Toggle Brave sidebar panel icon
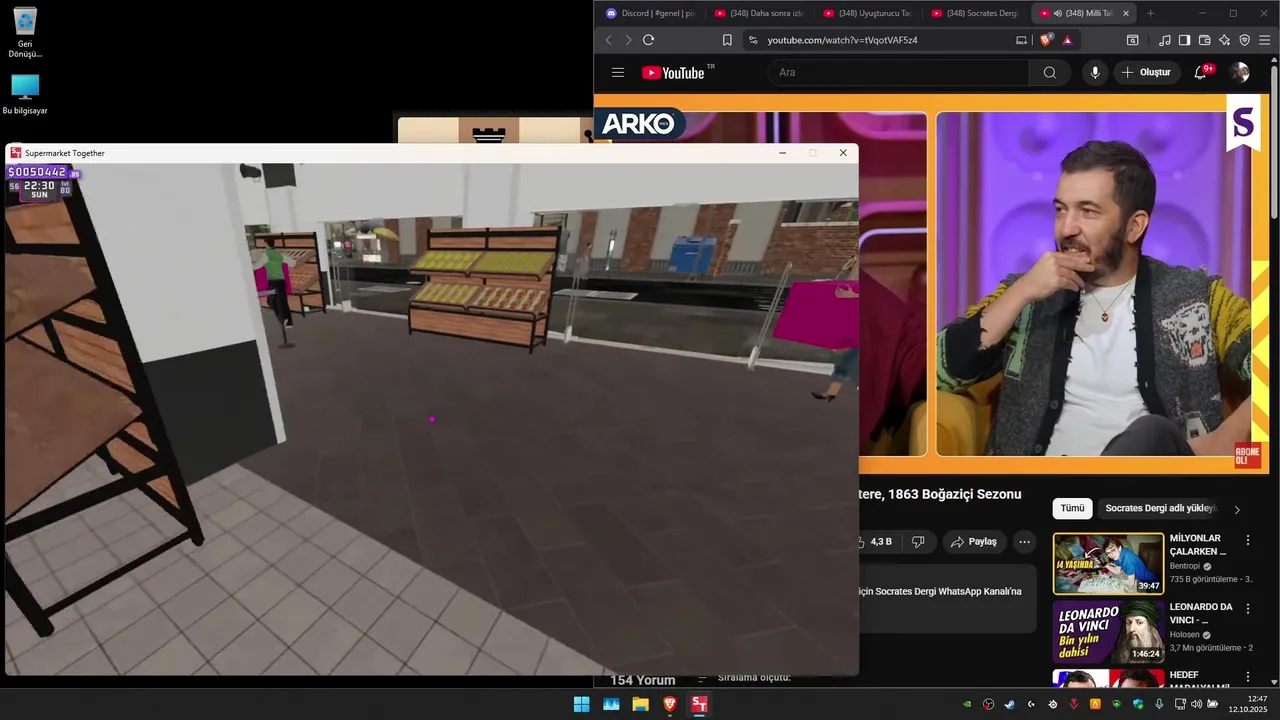 pos(1184,40)
